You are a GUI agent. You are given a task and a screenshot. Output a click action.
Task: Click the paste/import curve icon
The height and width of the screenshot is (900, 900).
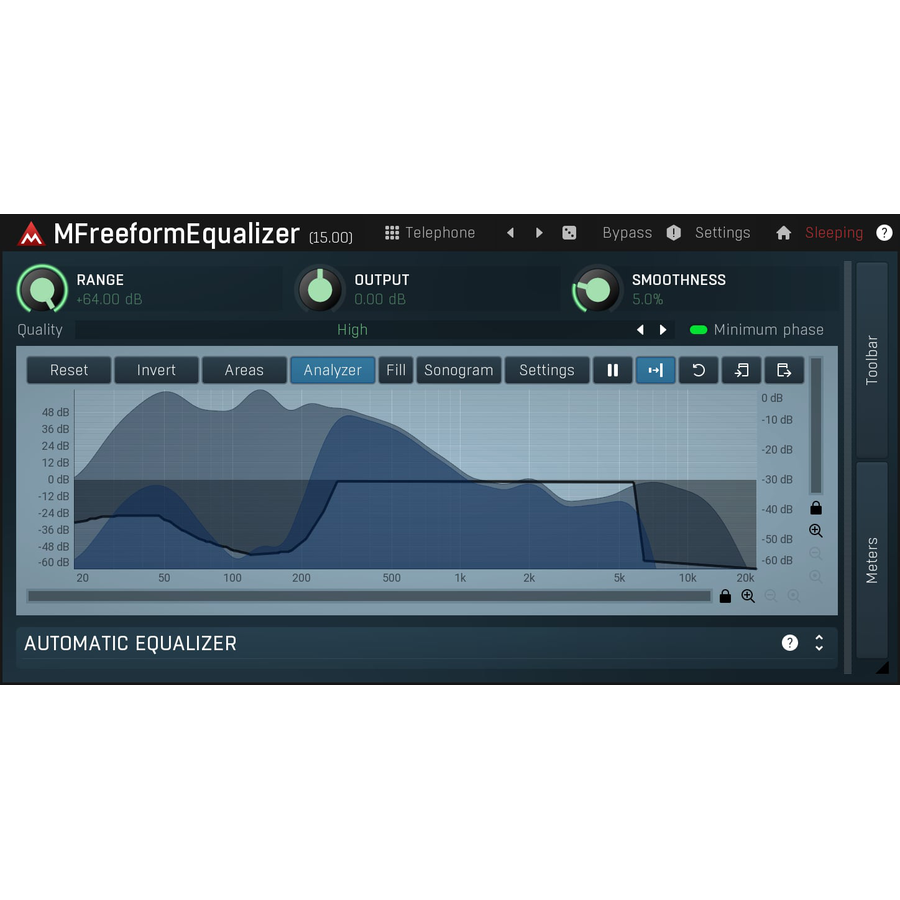point(741,370)
